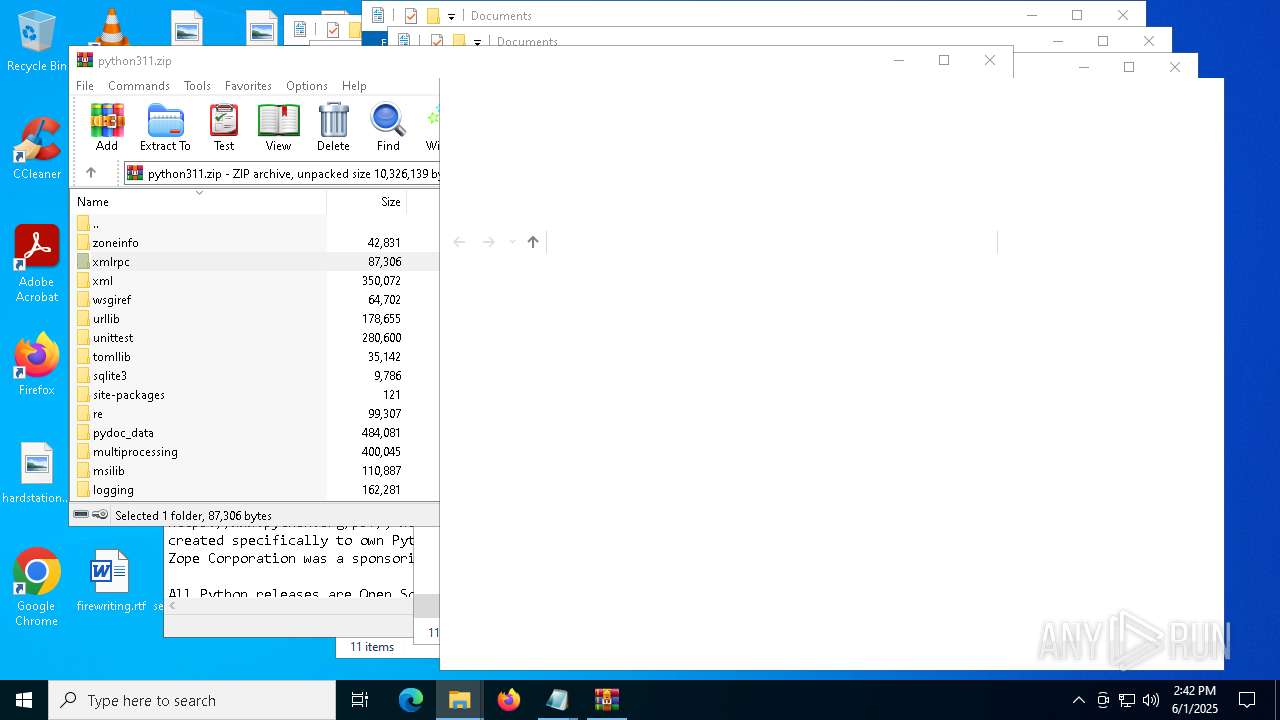The image size is (1280, 720).
Task: Click the Back arrow in Explorer window
Action: tap(460, 242)
